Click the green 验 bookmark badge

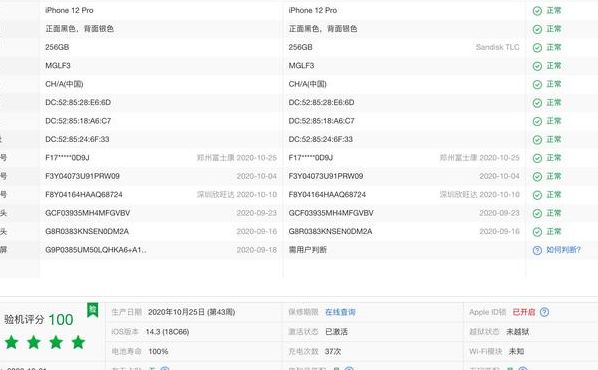pyautogui.click(x=92, y=310)
